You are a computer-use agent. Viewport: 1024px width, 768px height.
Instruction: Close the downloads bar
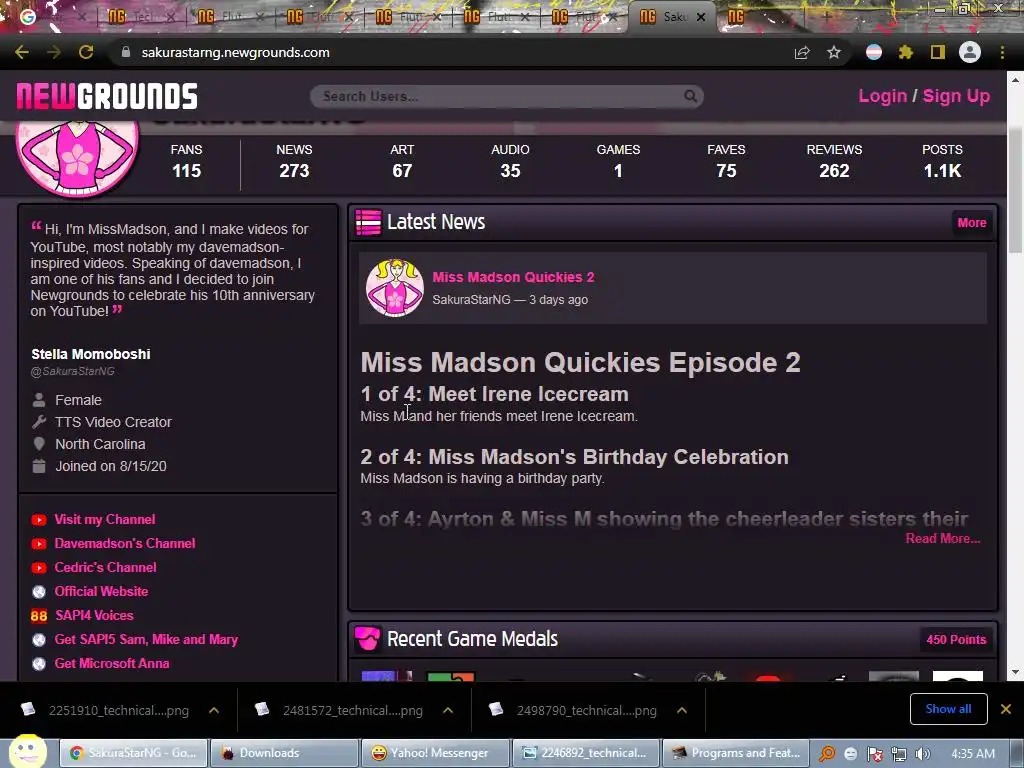[1006, 709]
